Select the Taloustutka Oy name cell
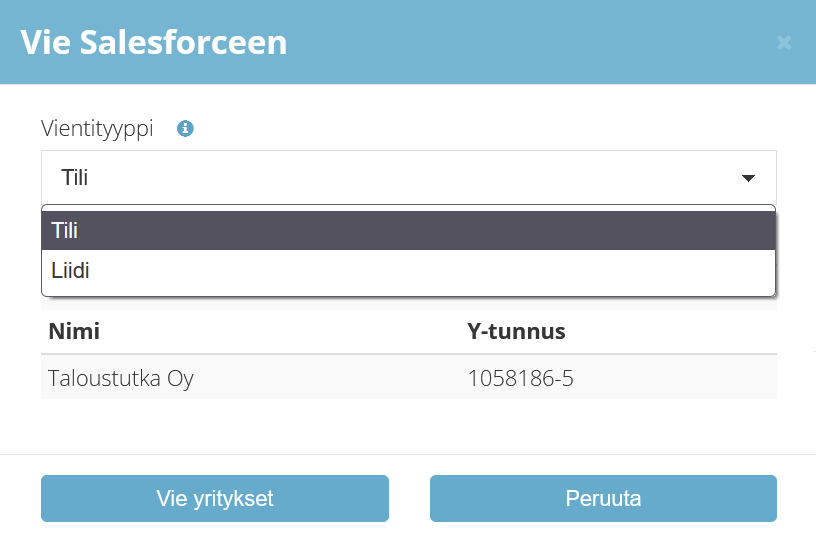Image resolution: width=816 pixels, height=540 pixels. [121, 378]
